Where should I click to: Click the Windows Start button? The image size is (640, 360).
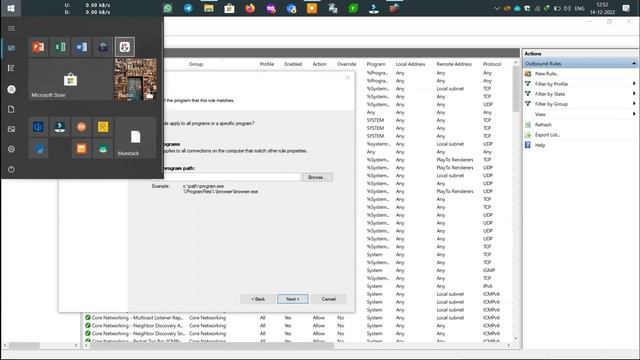click(x=11, y=8)
